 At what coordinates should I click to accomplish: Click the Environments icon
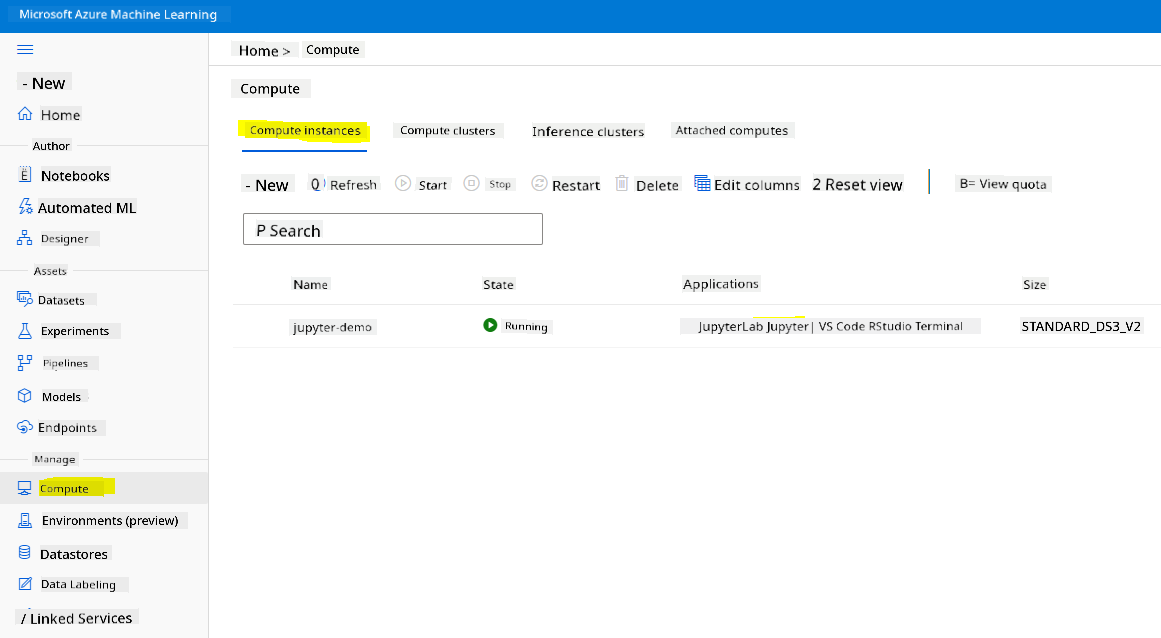24,520
